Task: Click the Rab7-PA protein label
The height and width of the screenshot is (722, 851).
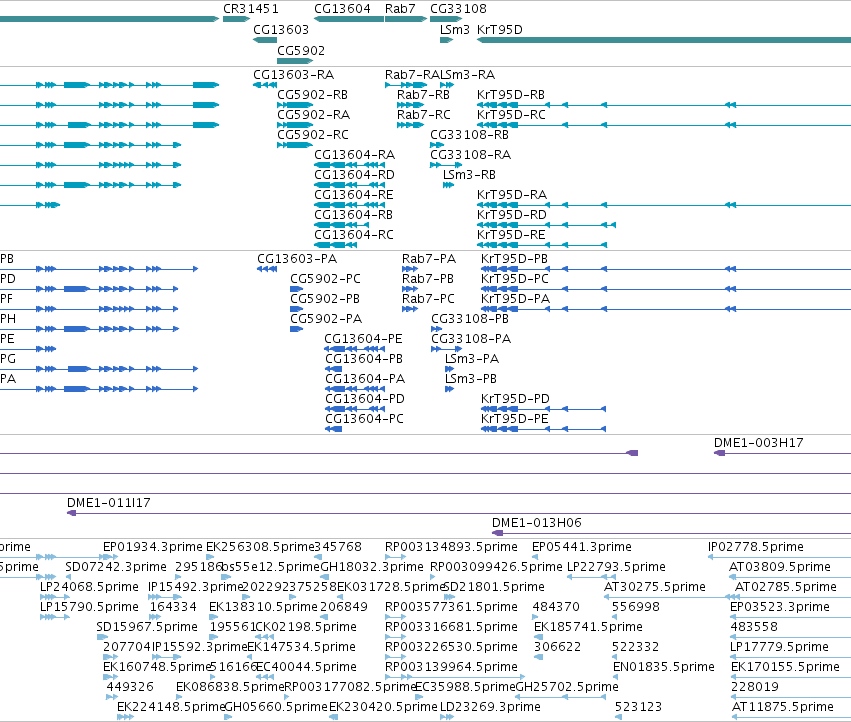Action: coord(429,258)
